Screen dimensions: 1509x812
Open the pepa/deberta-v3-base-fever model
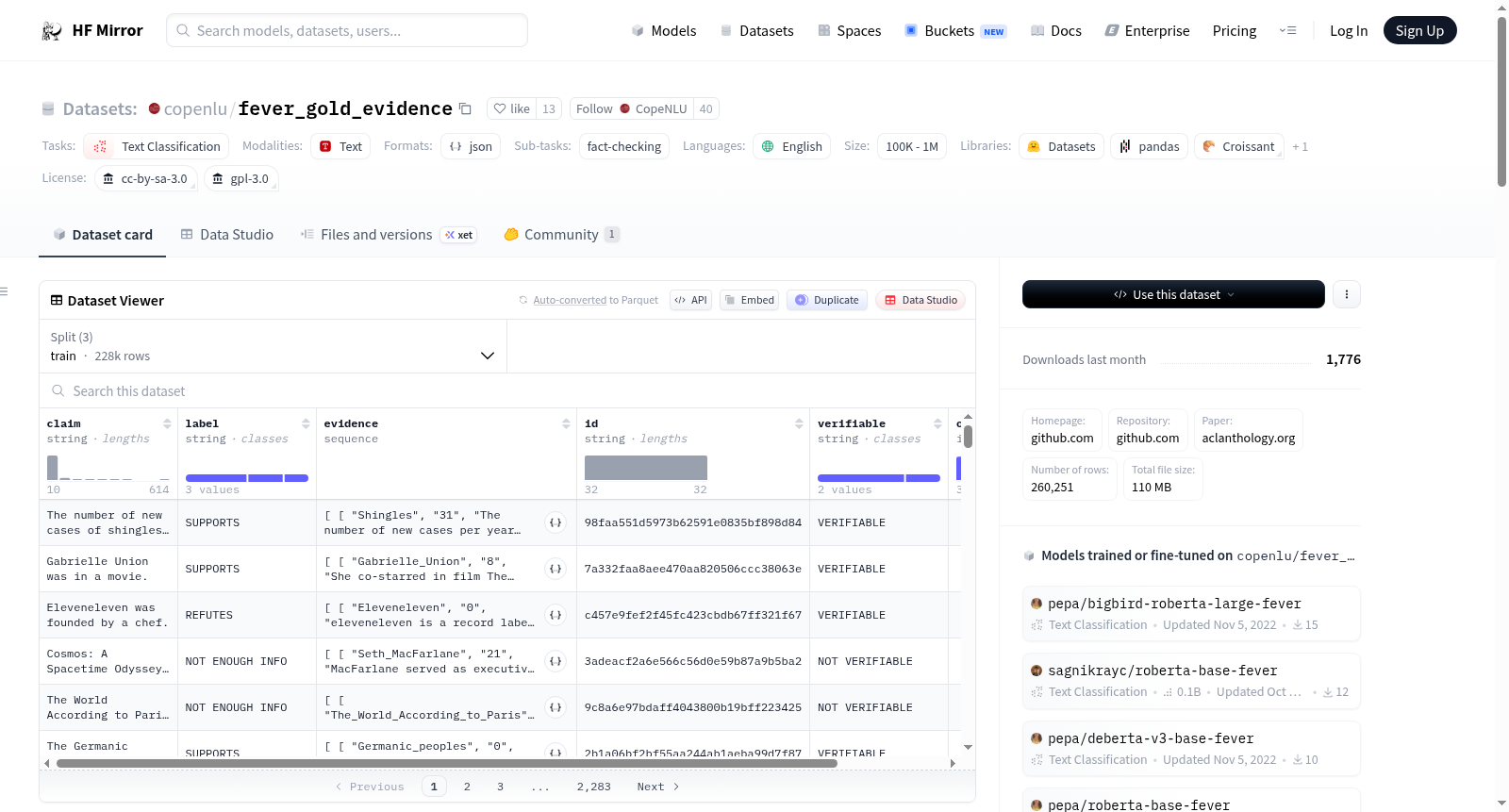coord(1191,749)
